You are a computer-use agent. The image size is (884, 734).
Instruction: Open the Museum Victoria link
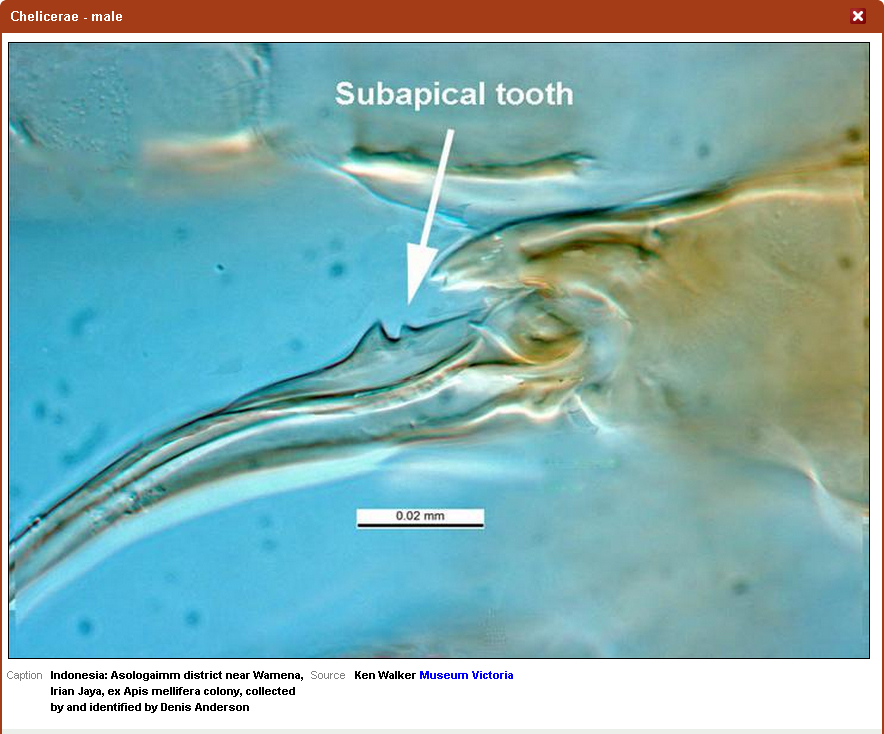click(466, 675)
